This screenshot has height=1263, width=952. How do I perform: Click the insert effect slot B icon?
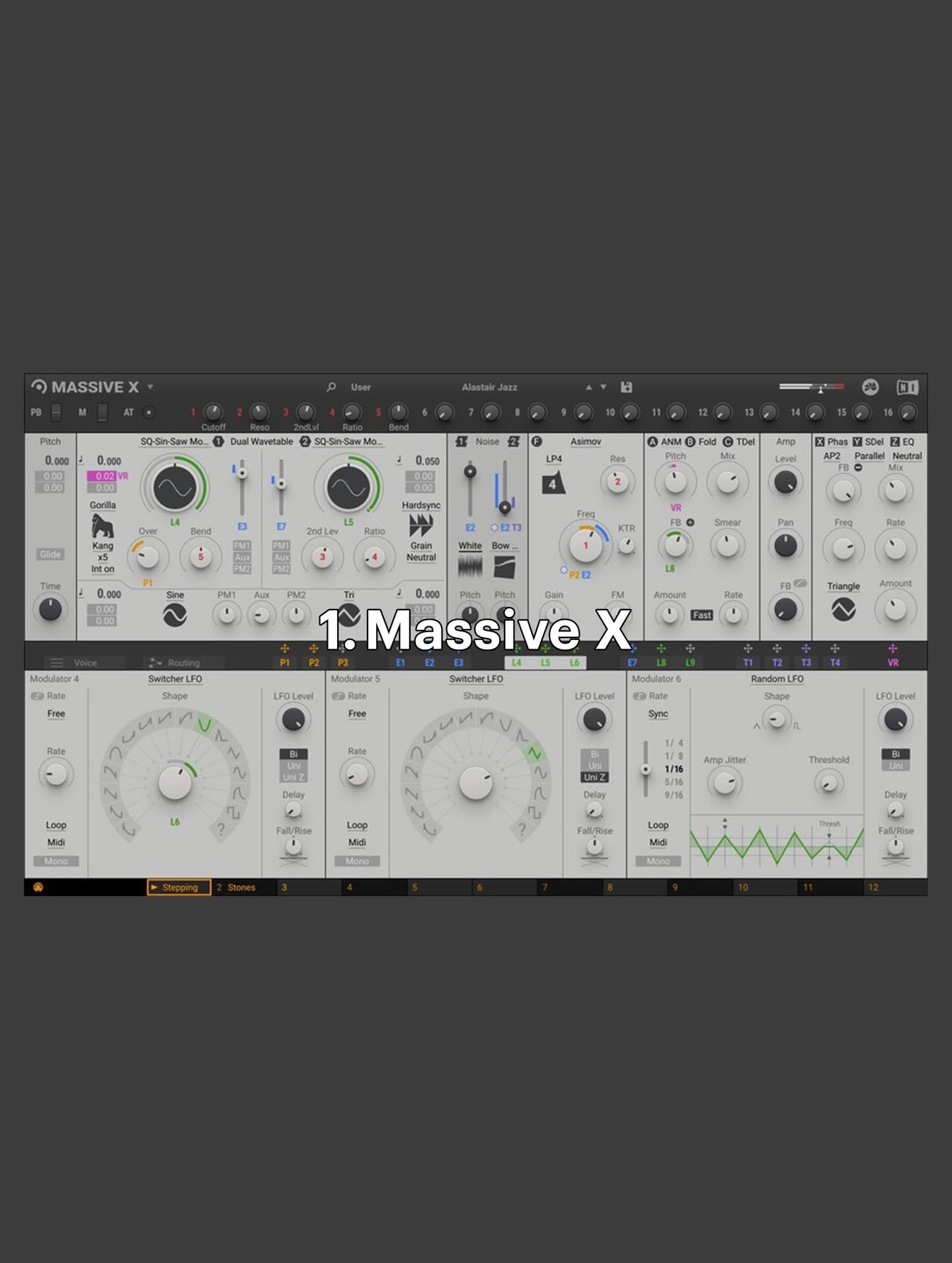click(690, 442)
